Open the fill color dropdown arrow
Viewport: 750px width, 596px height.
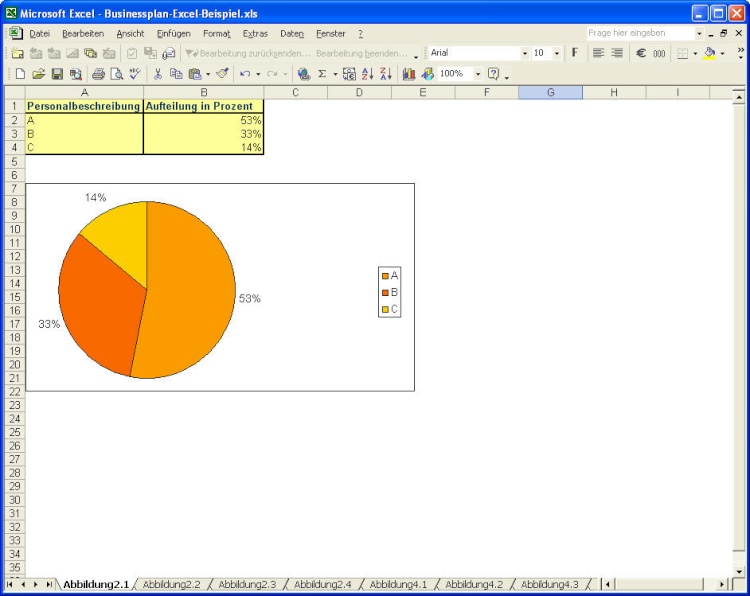(x=722, y=53)
